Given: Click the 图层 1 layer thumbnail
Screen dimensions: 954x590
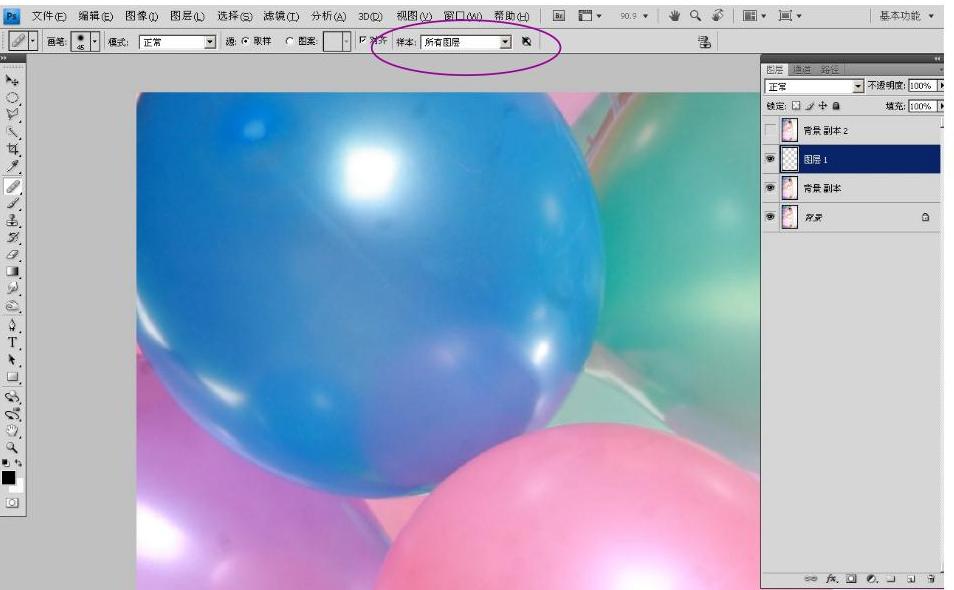Looking at the screenshot, I should [x=789, y=159].
